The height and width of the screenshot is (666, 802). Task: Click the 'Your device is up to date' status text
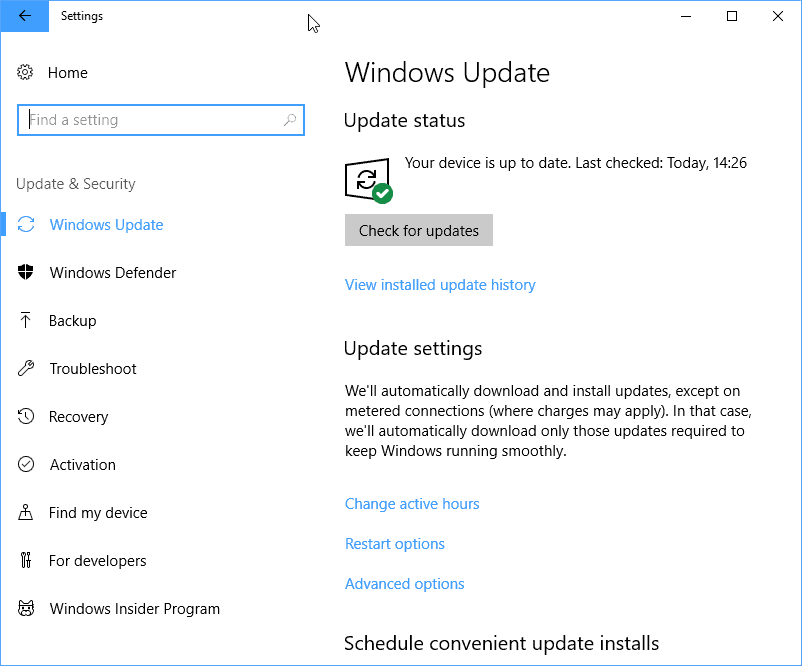(576, 163)
